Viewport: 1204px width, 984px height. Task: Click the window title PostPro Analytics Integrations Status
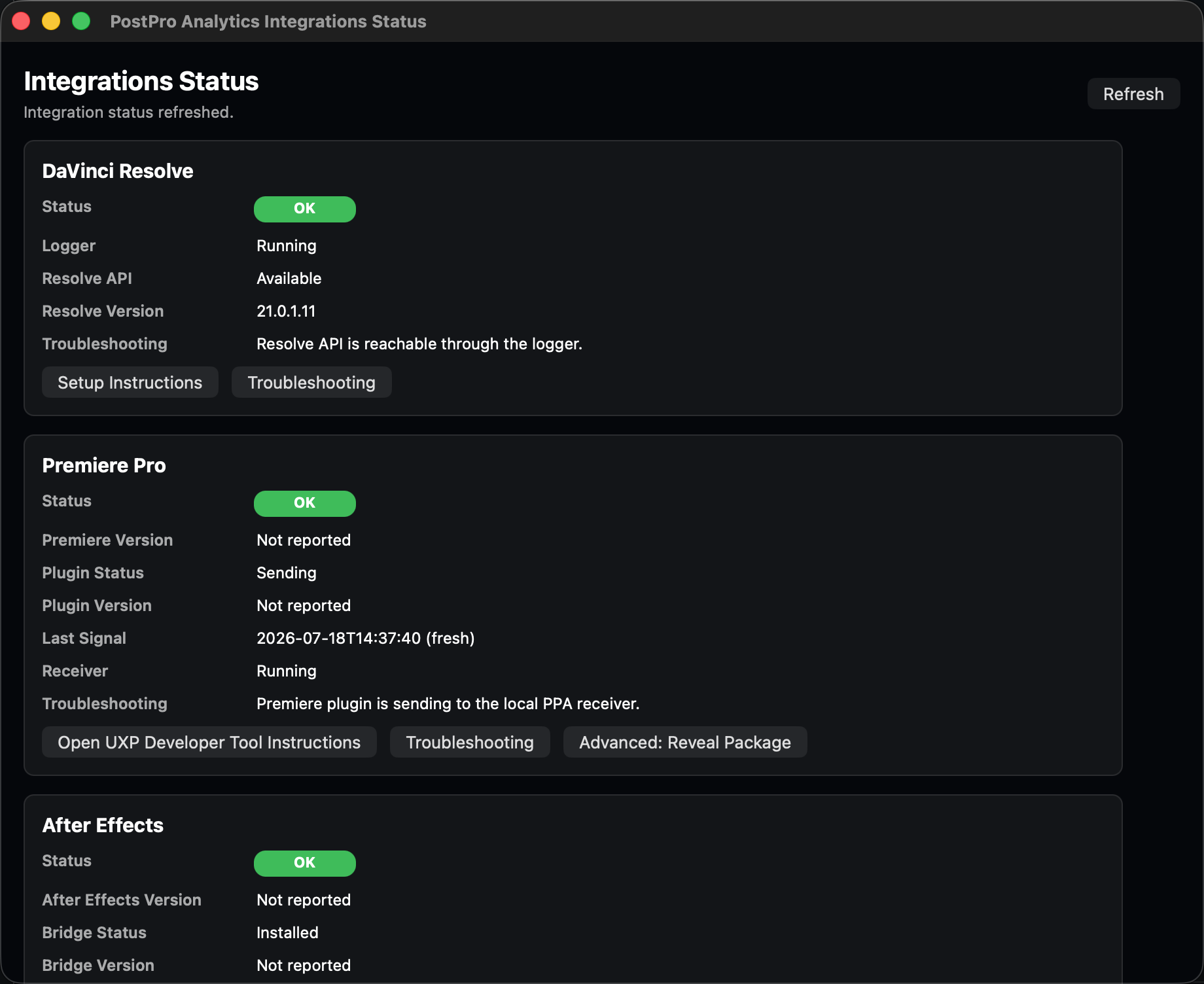[268, 22]
